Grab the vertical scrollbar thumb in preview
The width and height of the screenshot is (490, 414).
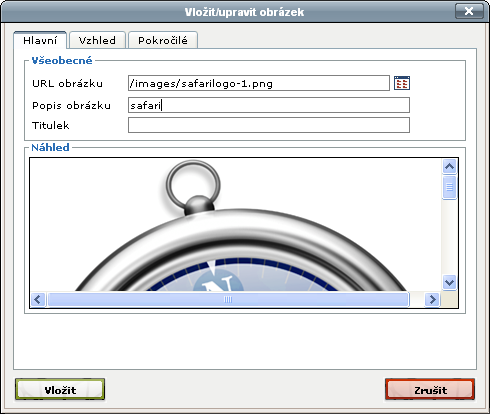(449, 187)
